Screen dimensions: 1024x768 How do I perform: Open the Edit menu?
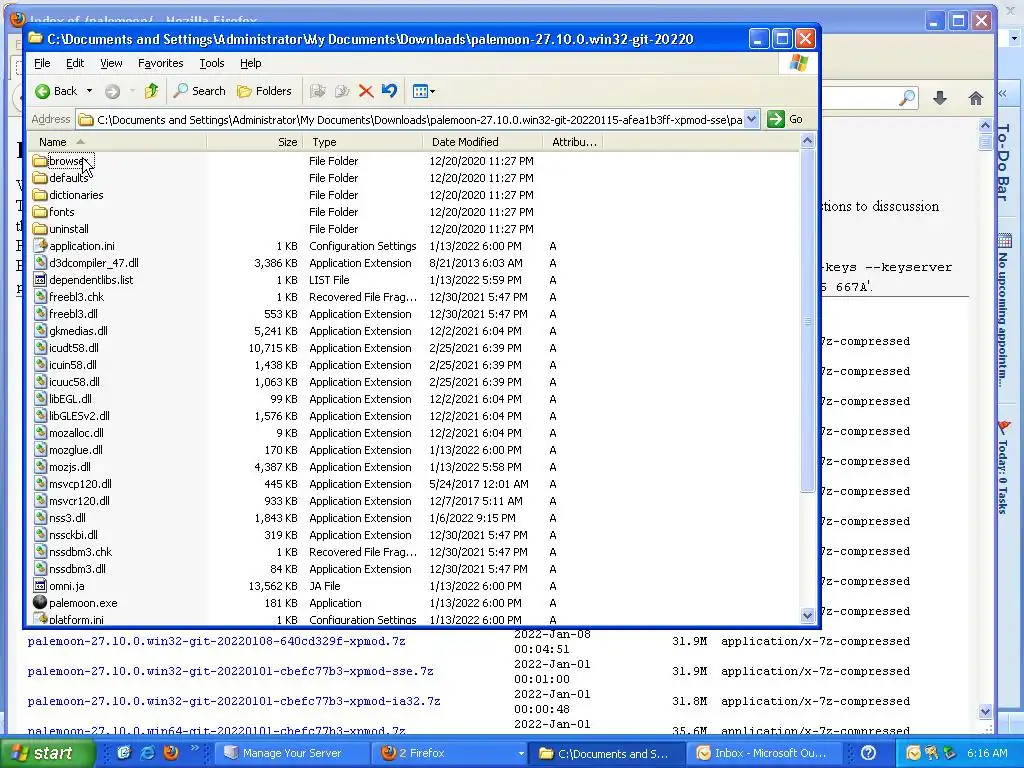point(75,63)
